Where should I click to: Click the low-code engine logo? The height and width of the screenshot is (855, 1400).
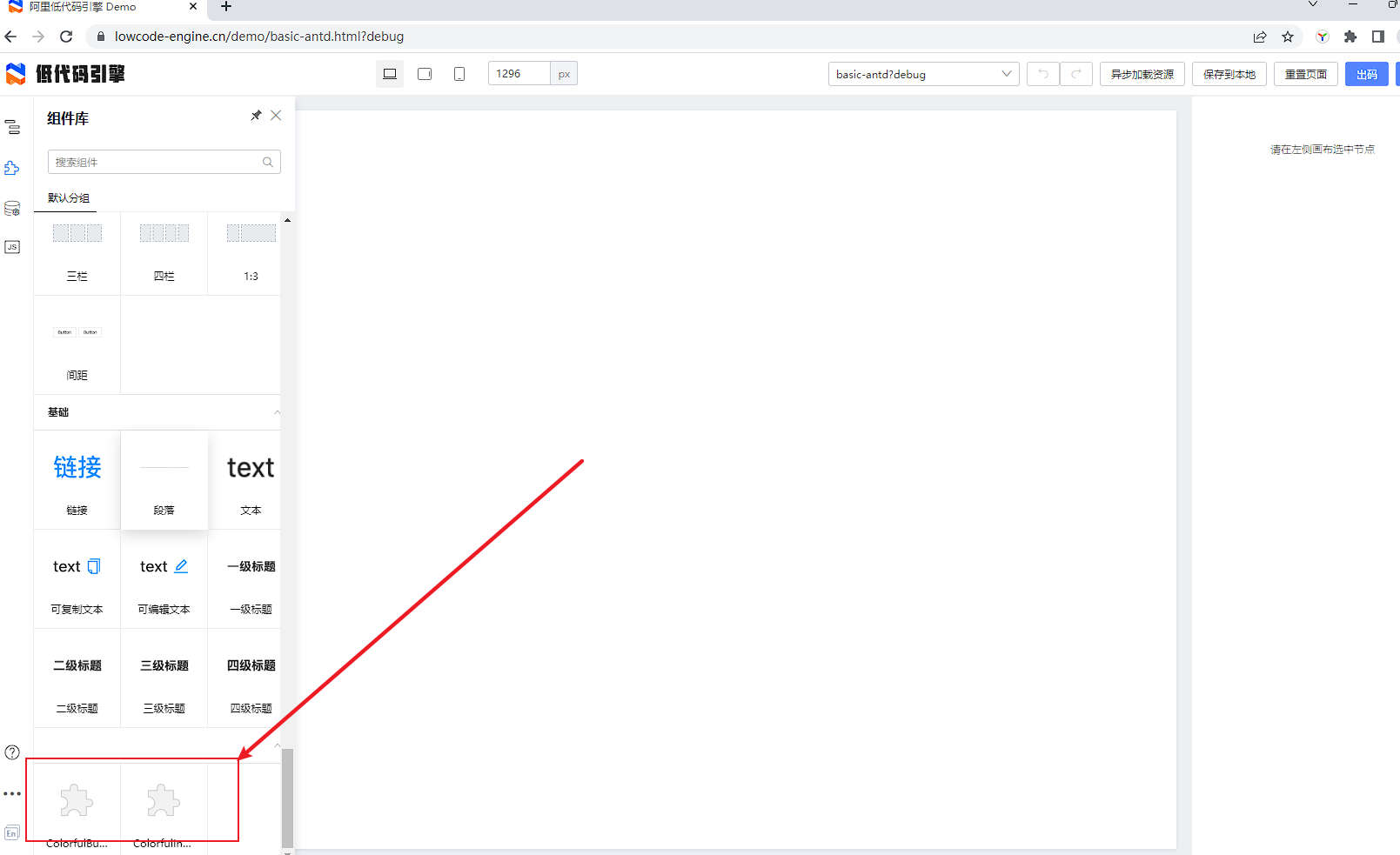pos(65,74)
